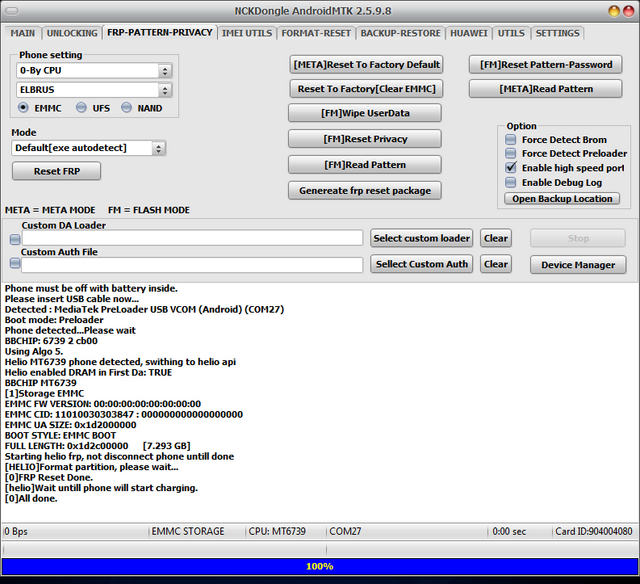640x584 pixels.
Task: Click Reset To Factory[Clear EMMC]
Action: click(x=366, y=89)
